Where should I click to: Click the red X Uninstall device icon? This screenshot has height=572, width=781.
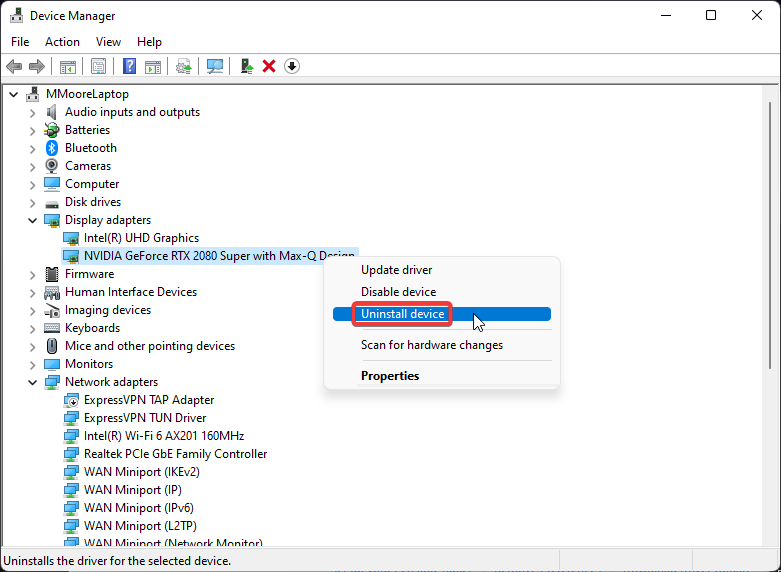tap(269, 66)
